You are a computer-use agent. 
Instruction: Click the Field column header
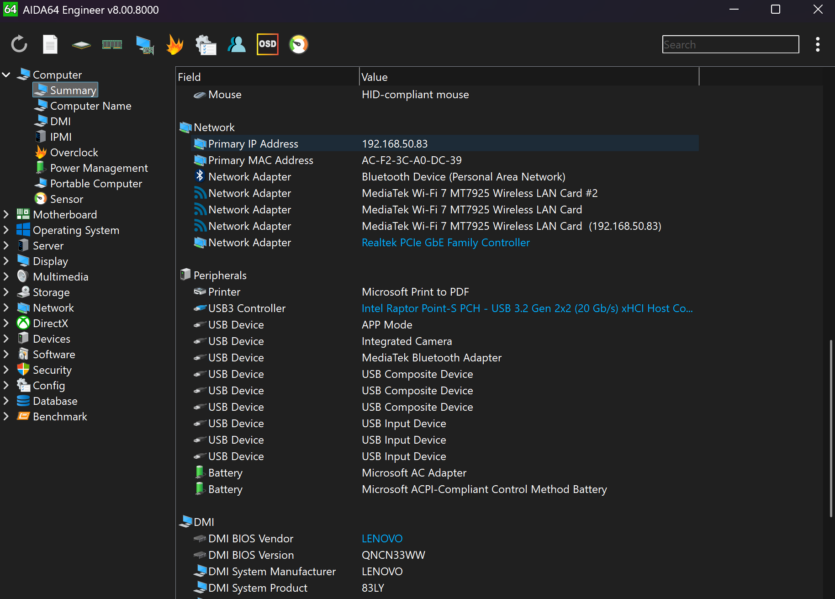point(267,77)
